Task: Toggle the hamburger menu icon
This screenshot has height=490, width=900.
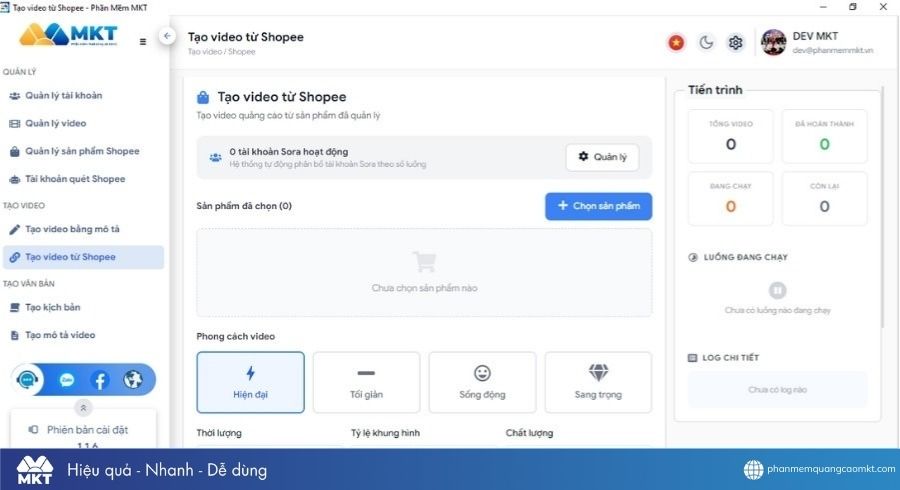Action: pyautogui.click(x=142, y=41)
